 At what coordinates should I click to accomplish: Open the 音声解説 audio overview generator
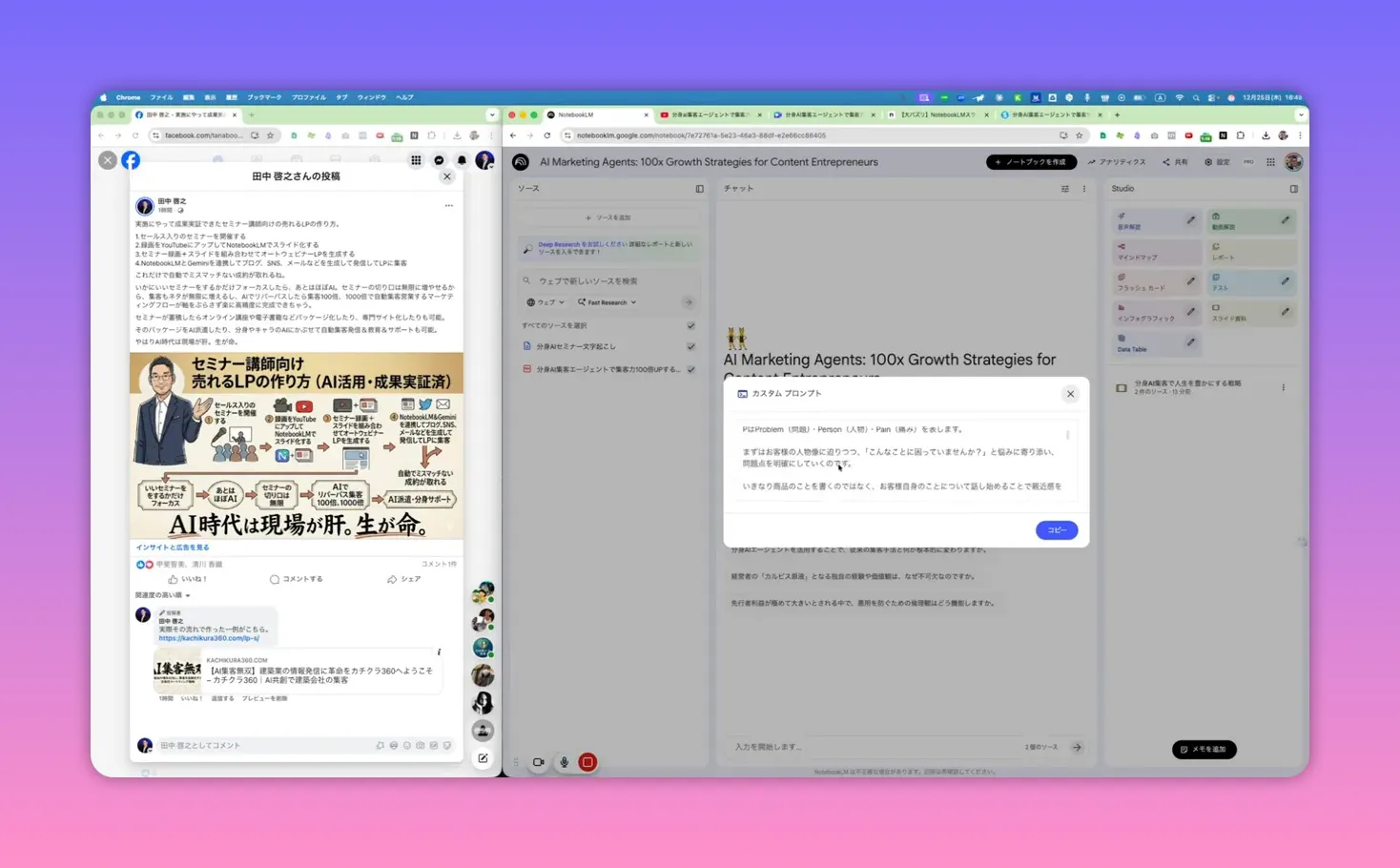1149,220
